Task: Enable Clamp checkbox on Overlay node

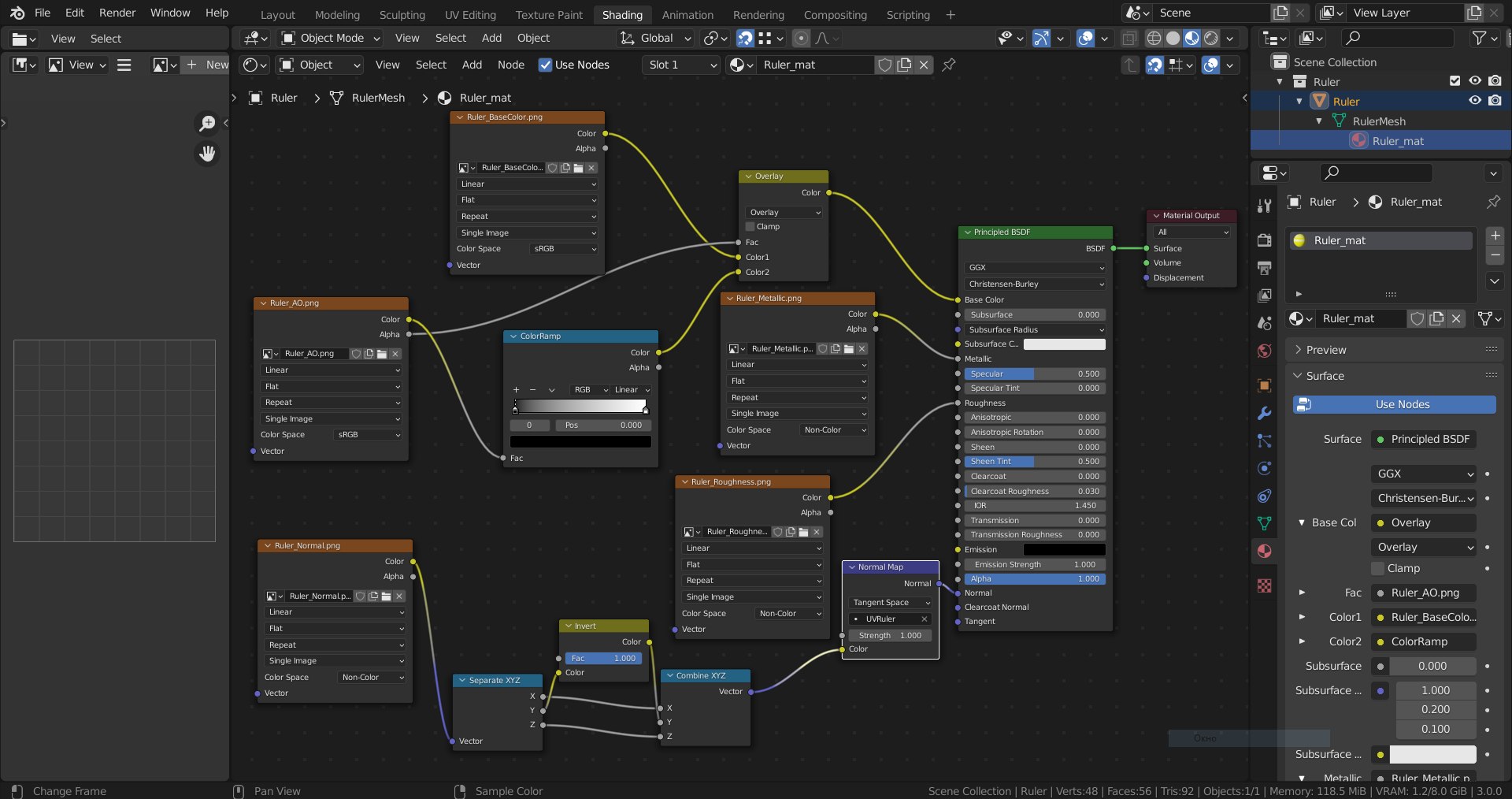Action: pyautogui.click(x=750, y=227)
